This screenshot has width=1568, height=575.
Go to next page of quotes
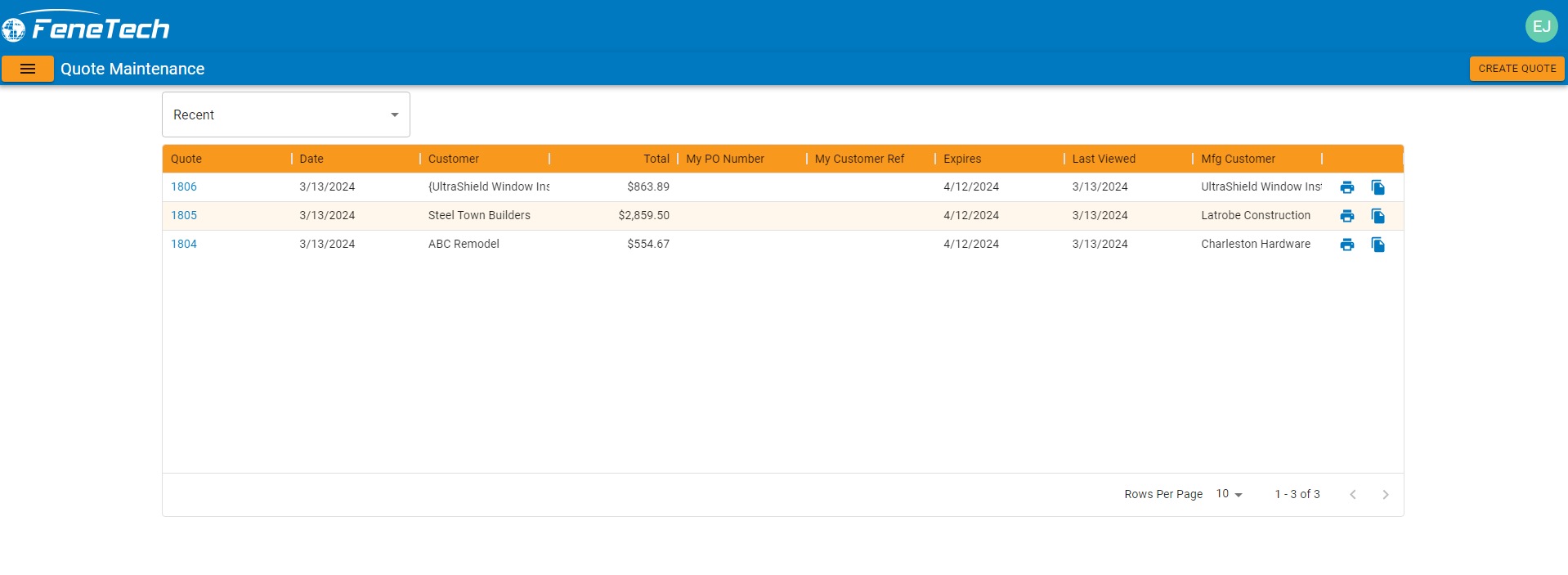(1385, 494)
